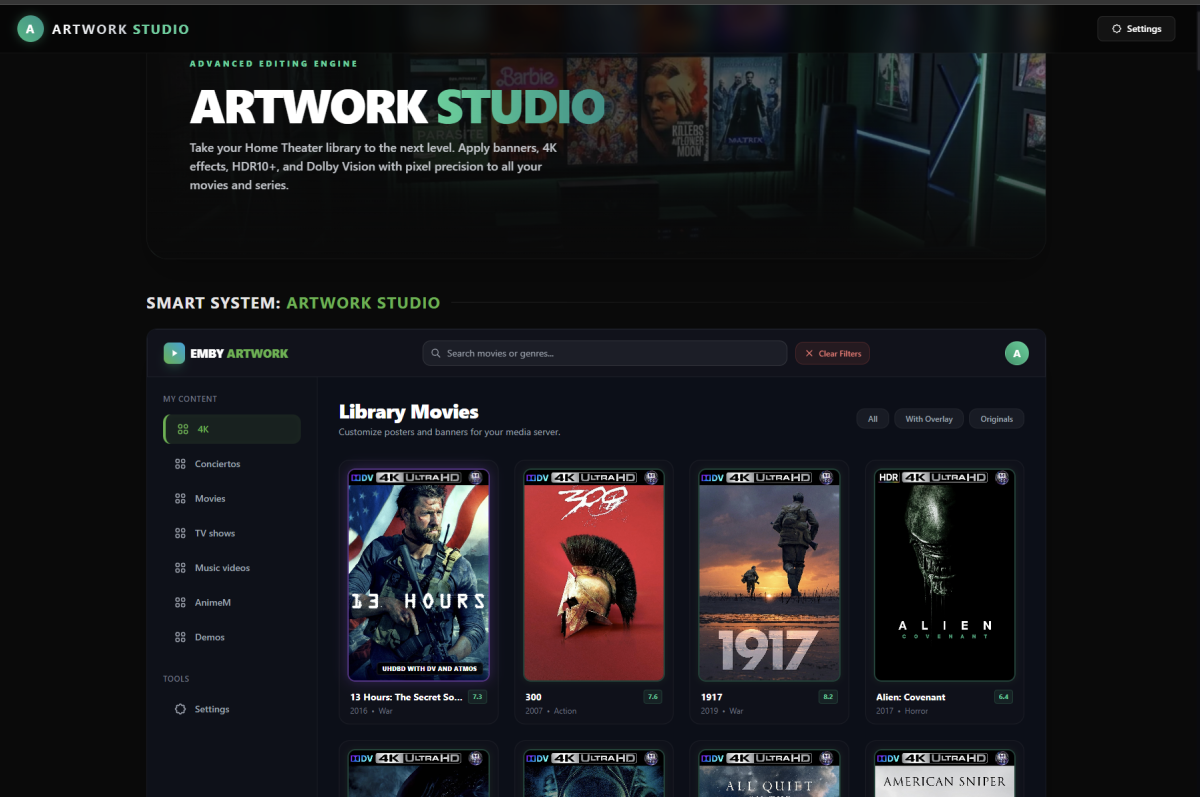Open the 300 movie poster
1200x797 pixels.
click(594, 575)
